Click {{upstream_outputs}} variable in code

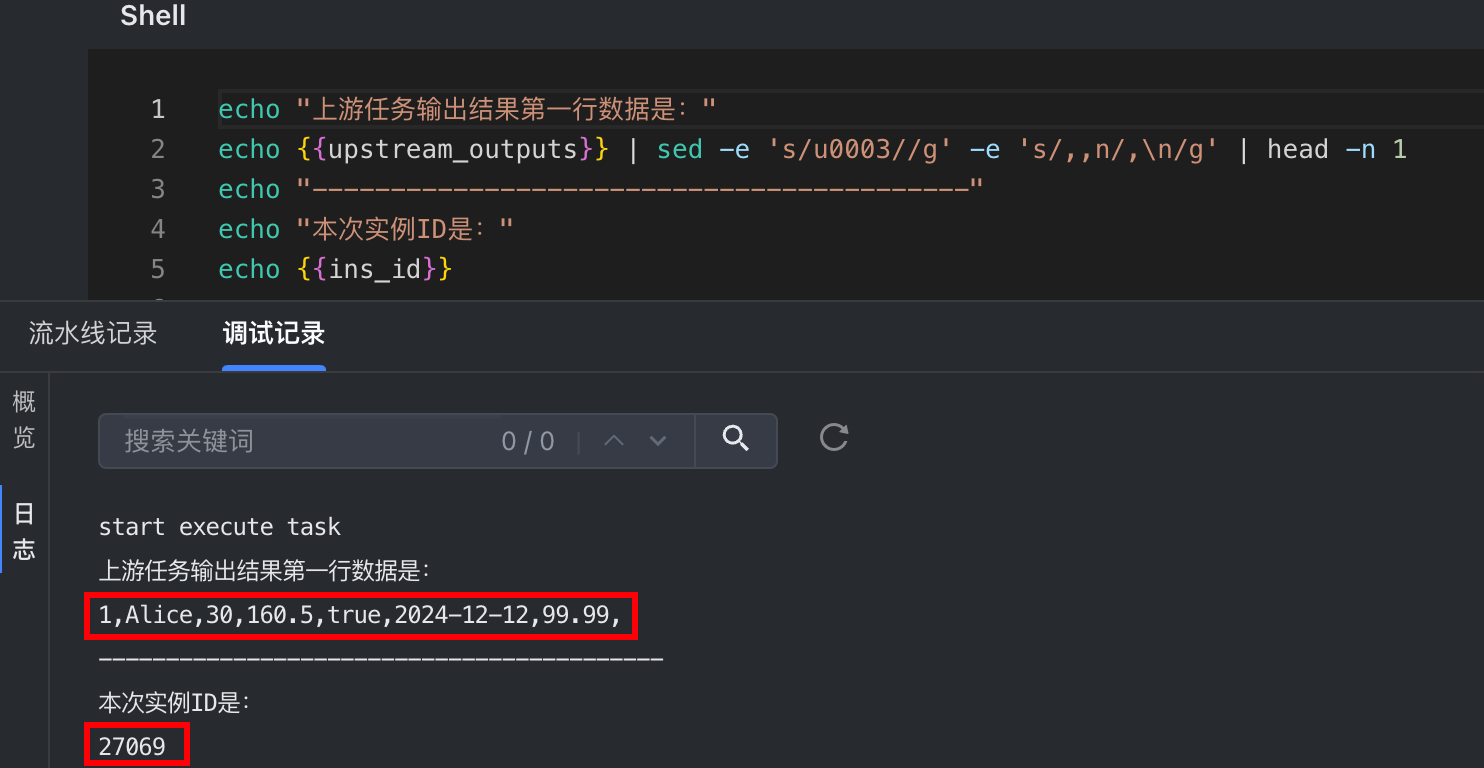click(453, 150)
